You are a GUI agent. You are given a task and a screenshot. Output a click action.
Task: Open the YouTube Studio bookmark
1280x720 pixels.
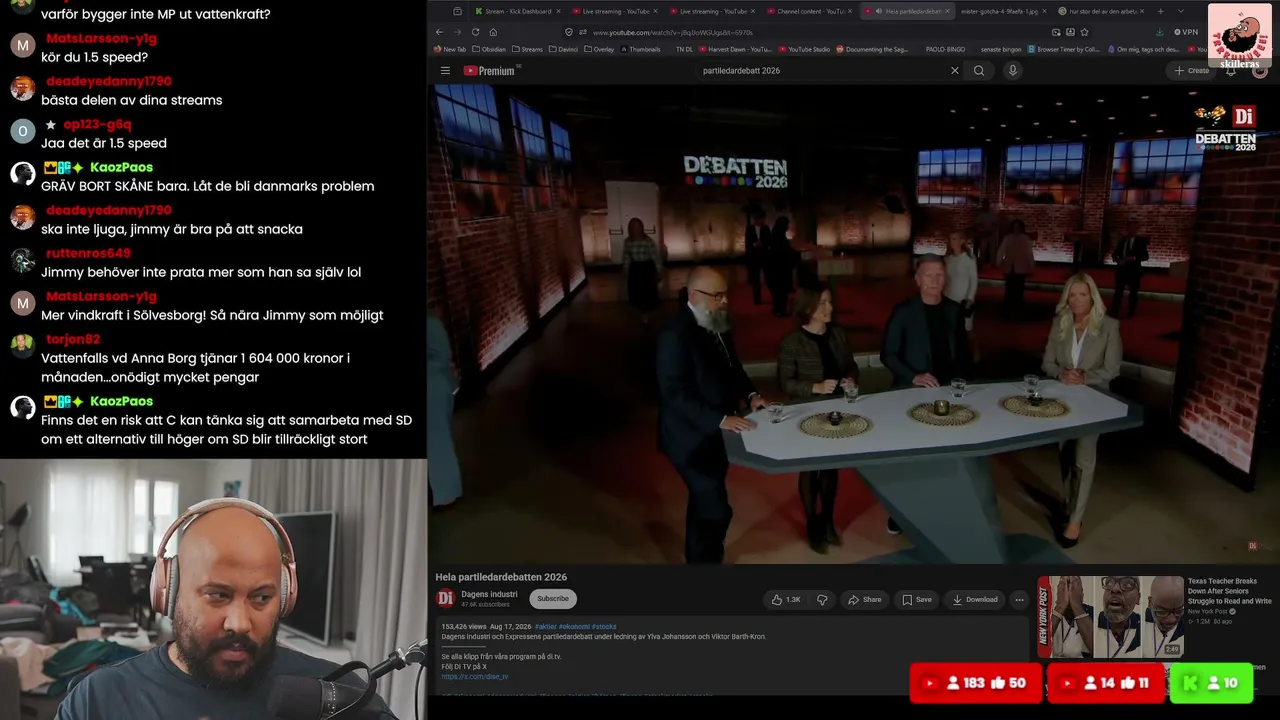point(804,49)
